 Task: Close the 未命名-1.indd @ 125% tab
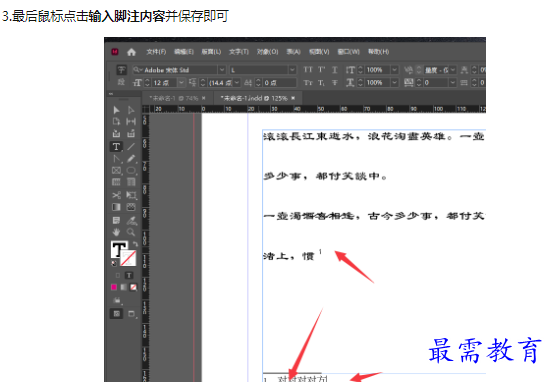pos(293,98)
